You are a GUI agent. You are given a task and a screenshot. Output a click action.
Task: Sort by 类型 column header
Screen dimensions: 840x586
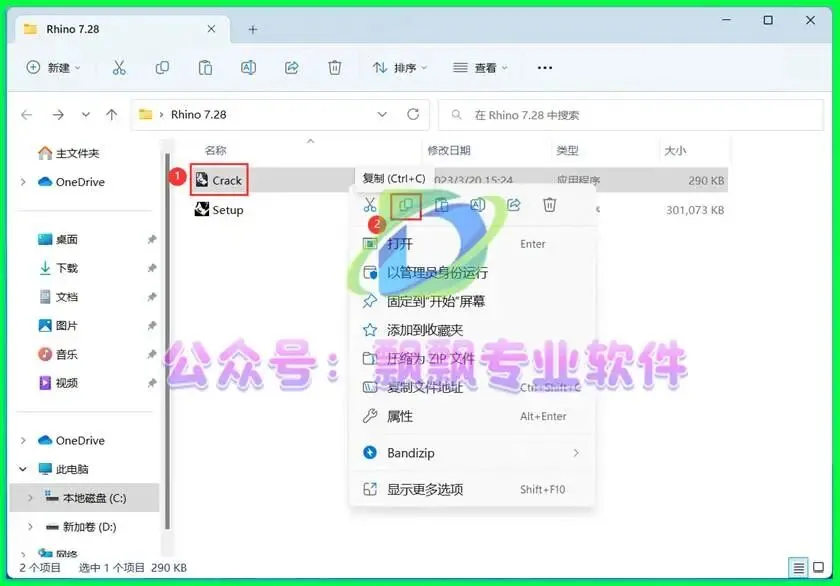click(567, 151)
